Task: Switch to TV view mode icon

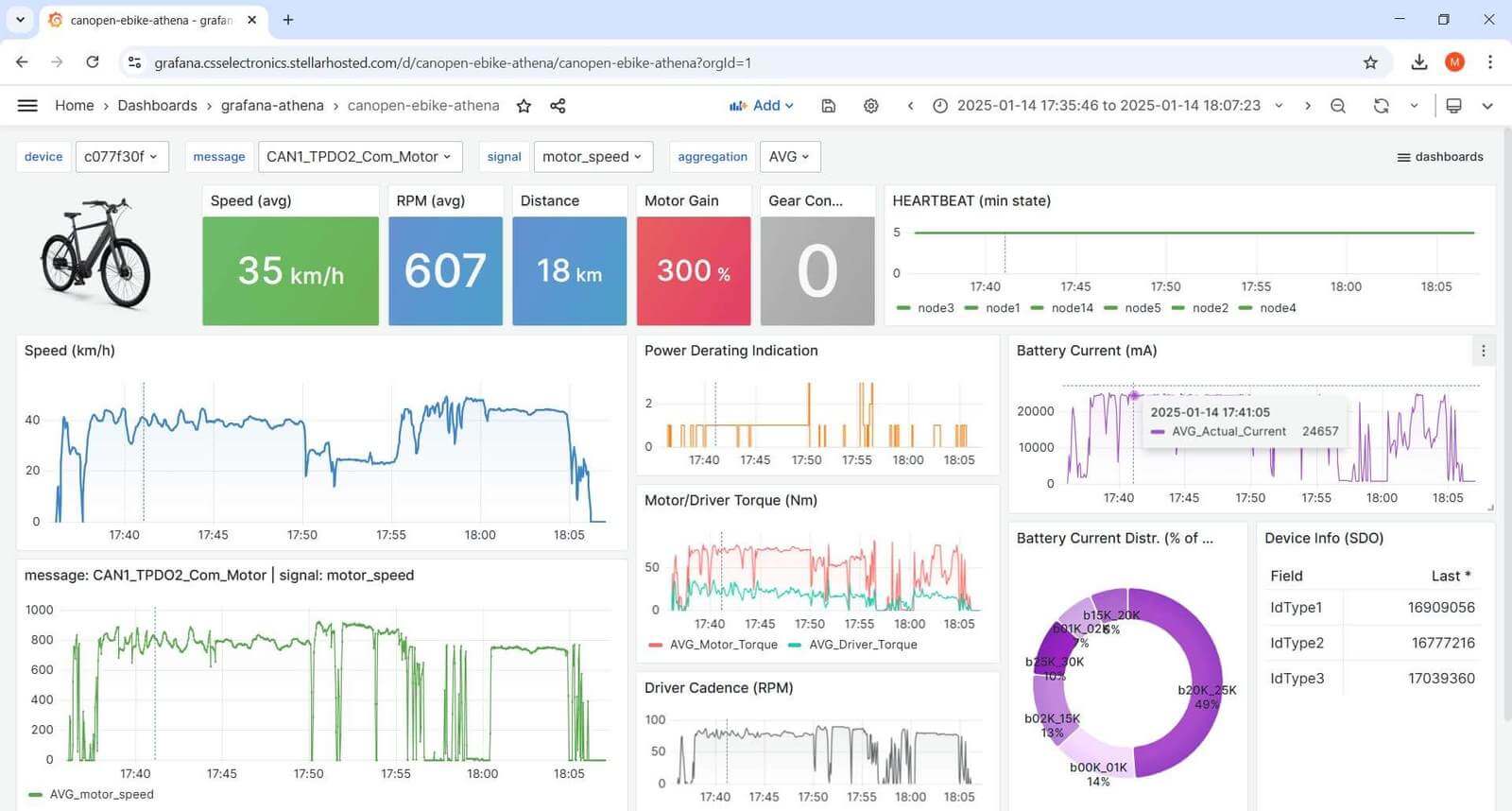Action: (1454, 106)
